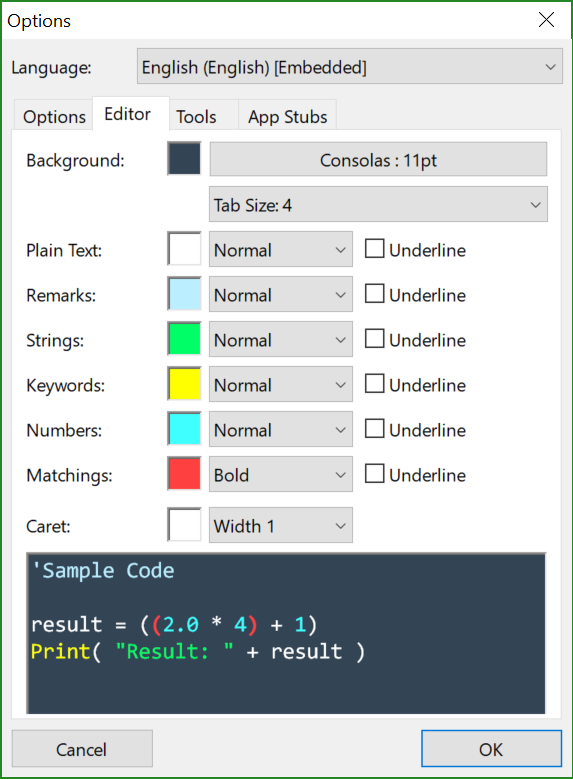Expand the Caret Width dropdown
573x779 pixels.
click(281, 525)
